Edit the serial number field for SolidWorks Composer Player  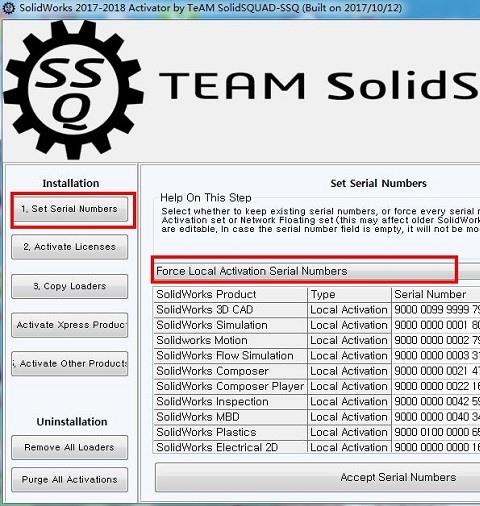pyautogui.click(x=436, y=387)
